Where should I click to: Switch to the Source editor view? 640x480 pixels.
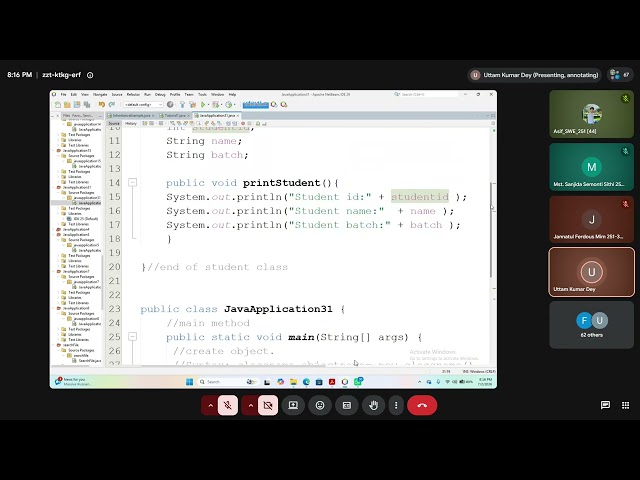114,123
